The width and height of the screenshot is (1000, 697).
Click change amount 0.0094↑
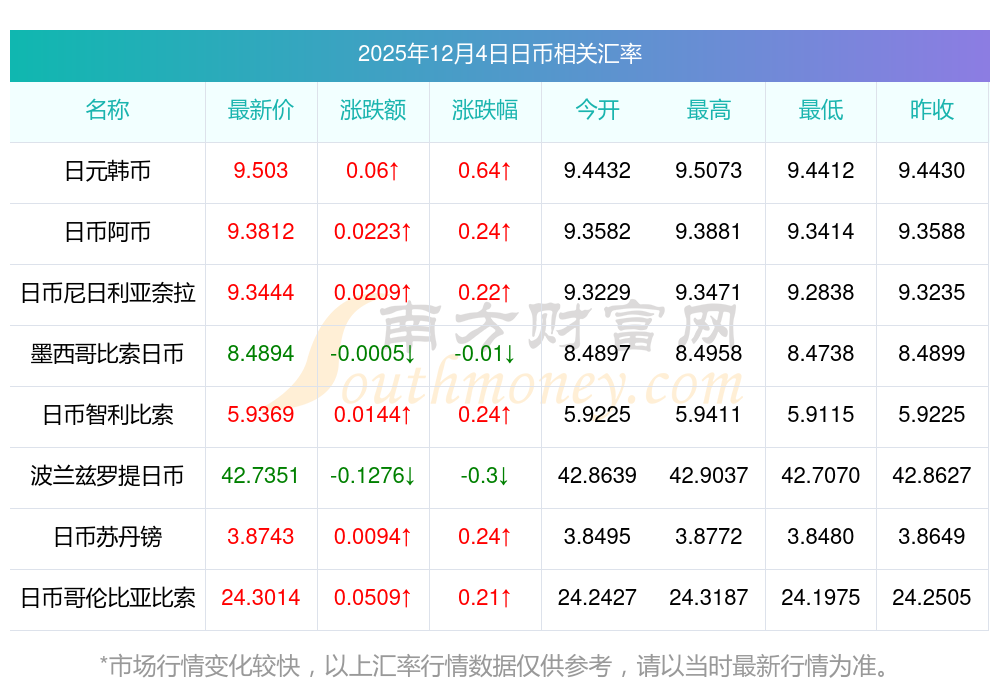point(373,536)
